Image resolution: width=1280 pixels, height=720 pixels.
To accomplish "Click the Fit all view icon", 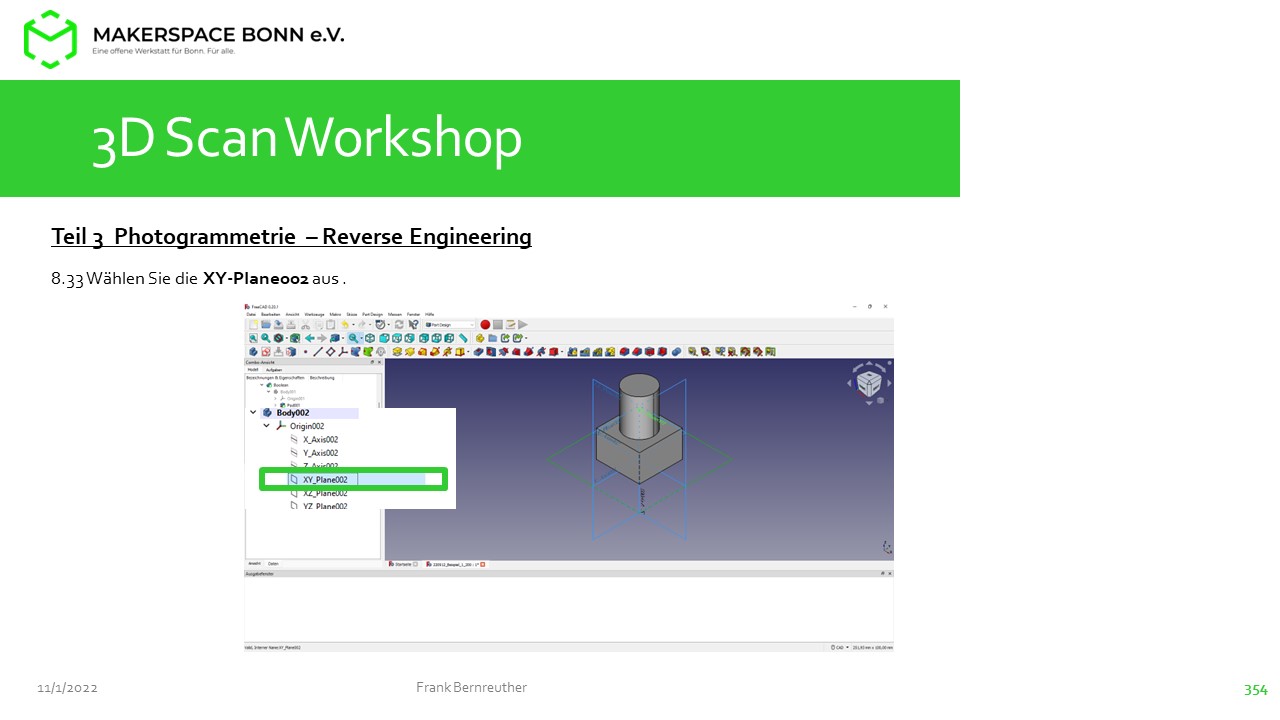I will point(253,338).
